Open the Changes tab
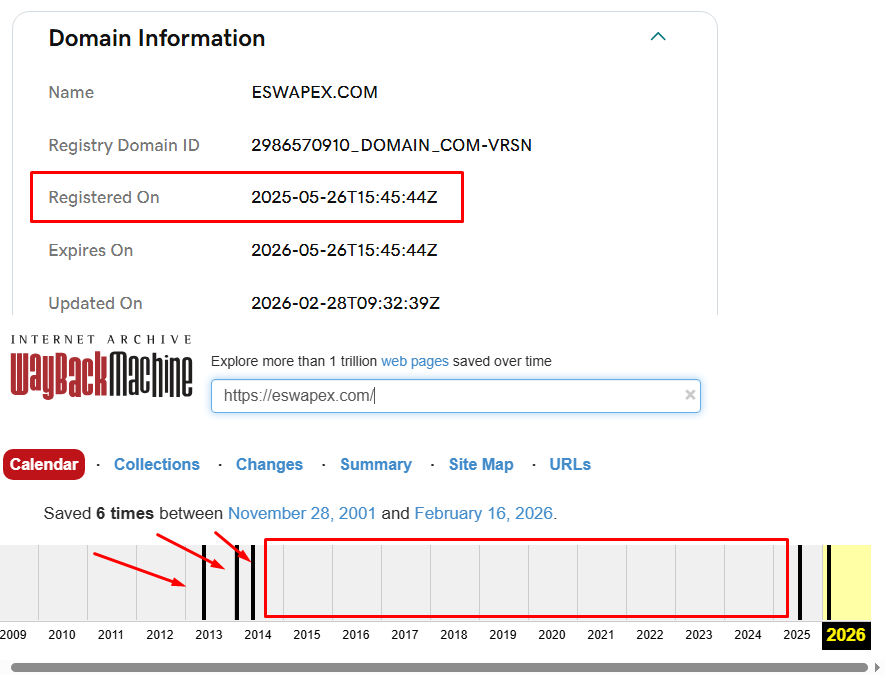The width and height of the screenshot is (885, 681). point(269,464)
